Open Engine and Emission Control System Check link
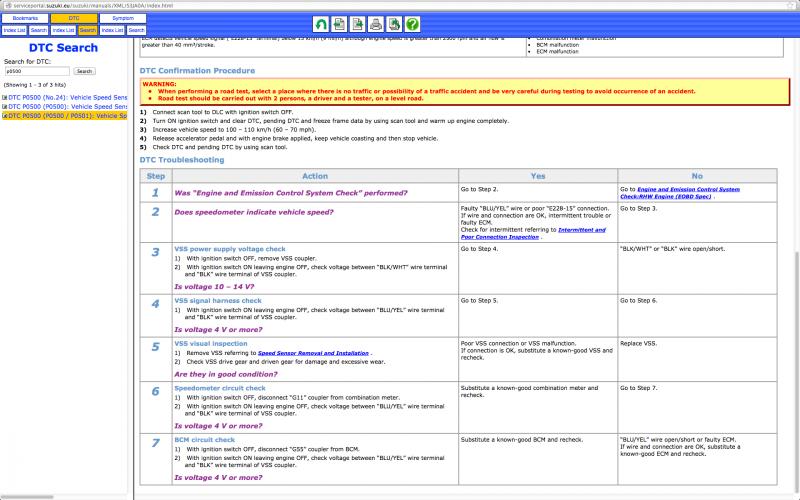 680,193
